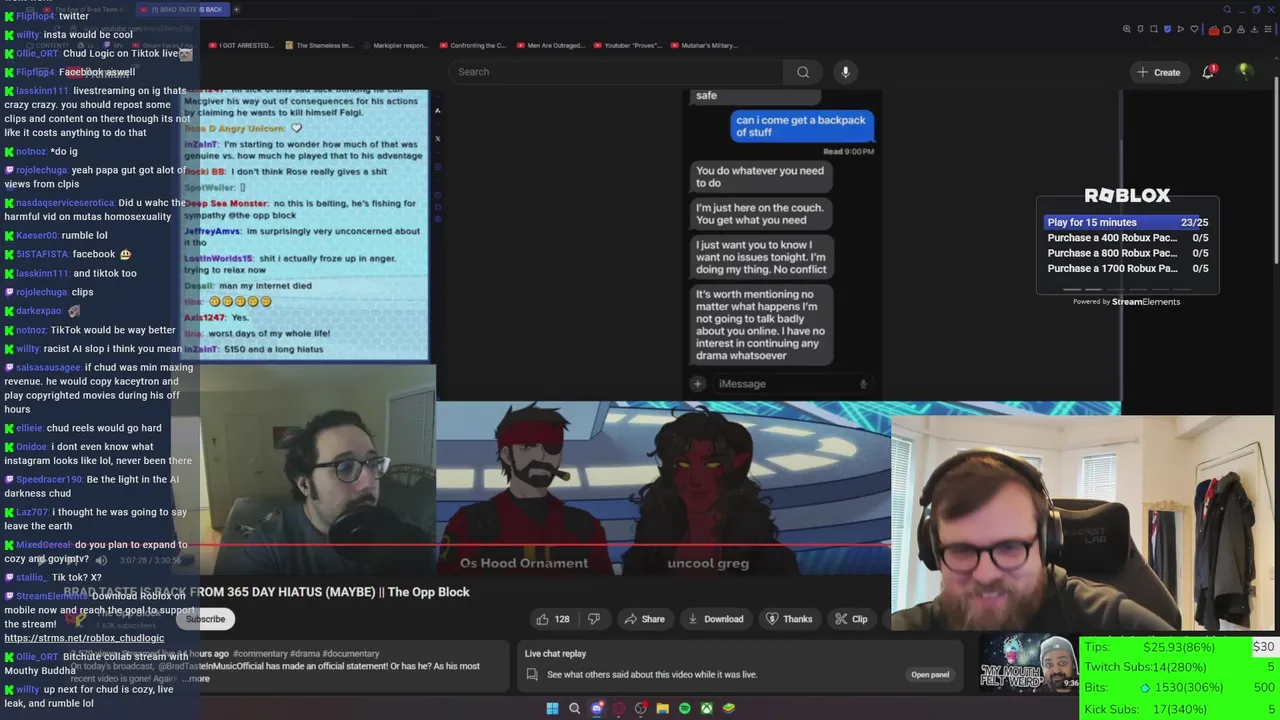Click the heart bookmark toolbar icon

[1194, 29]
